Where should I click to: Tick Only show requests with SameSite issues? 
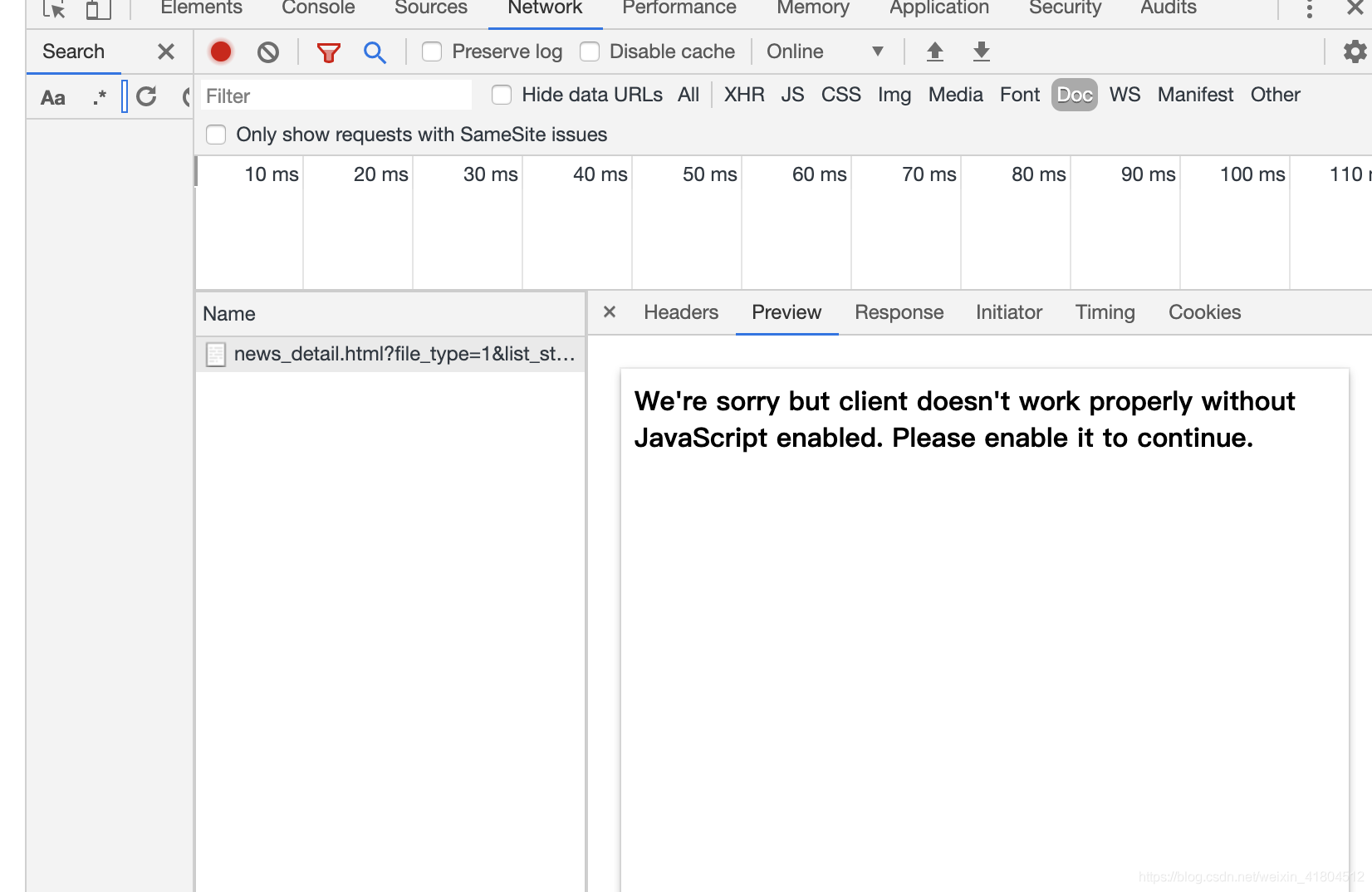coord(216,135)
